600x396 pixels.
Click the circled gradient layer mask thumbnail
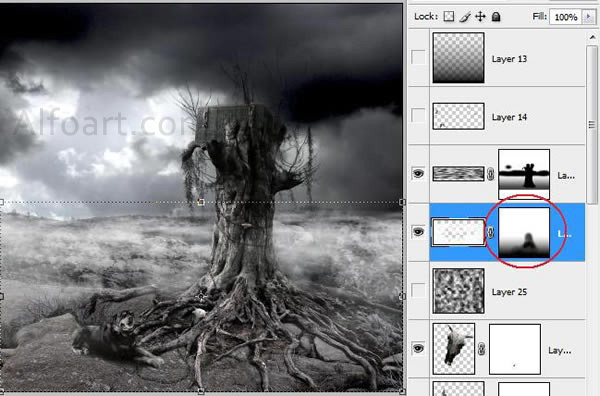point(524,233)
